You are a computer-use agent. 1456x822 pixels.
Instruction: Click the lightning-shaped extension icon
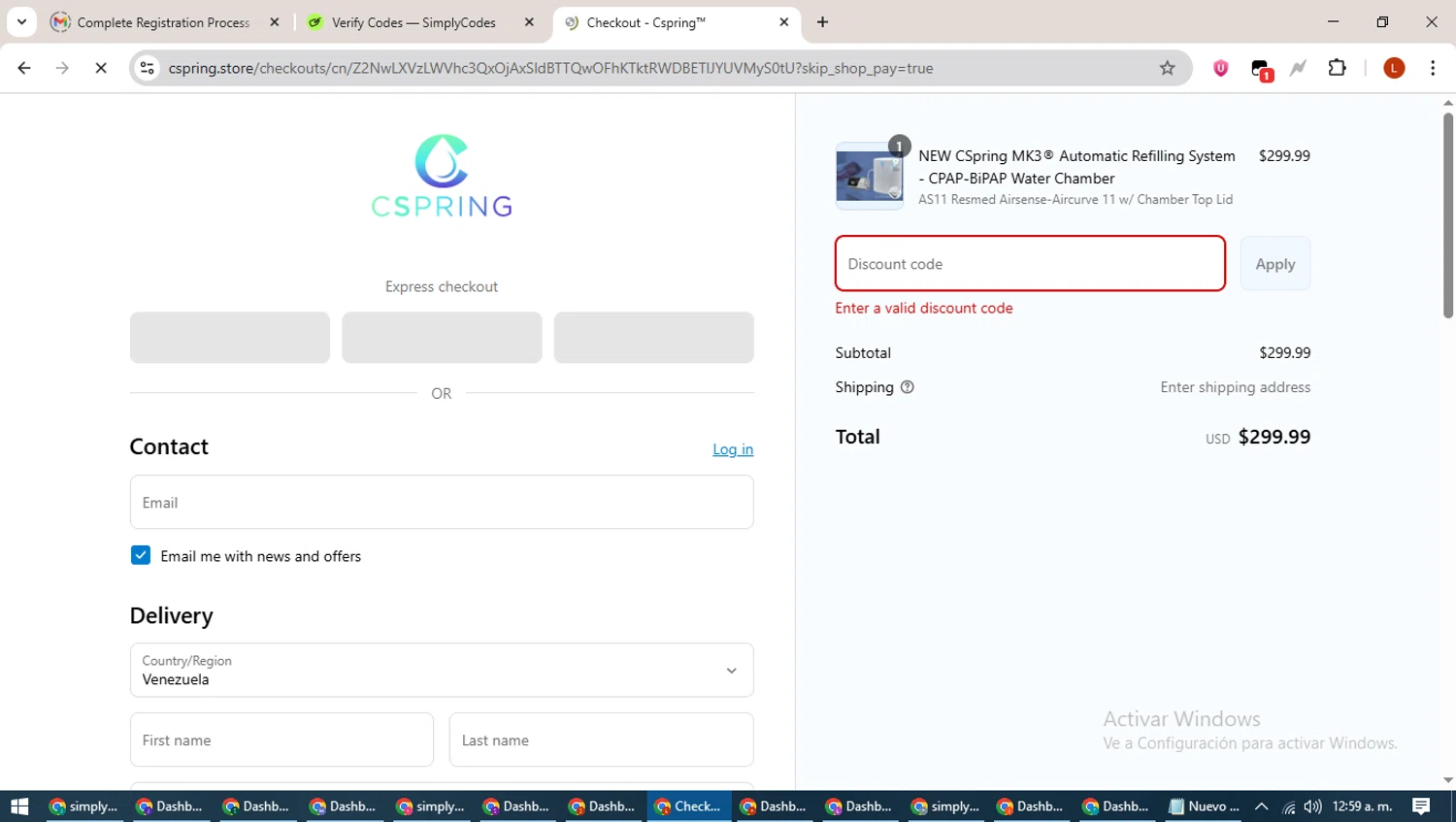click(1298, 68)
